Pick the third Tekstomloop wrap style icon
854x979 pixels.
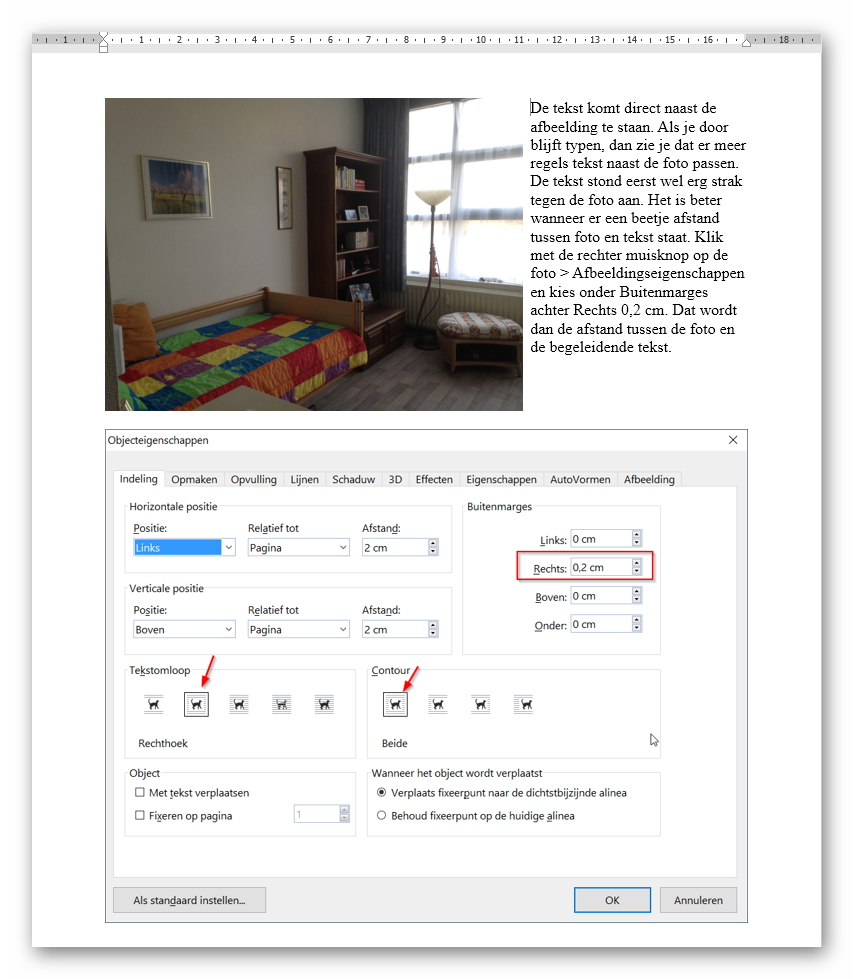238,704
